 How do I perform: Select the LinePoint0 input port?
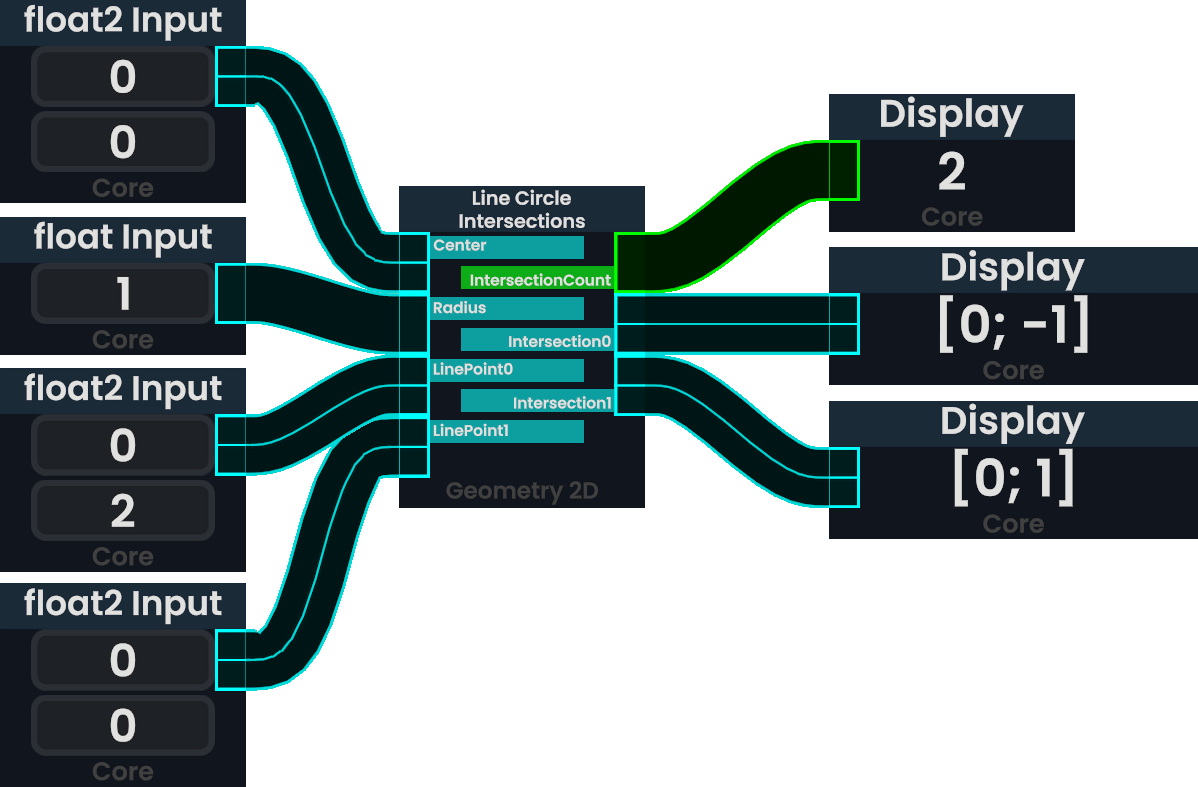507,370
